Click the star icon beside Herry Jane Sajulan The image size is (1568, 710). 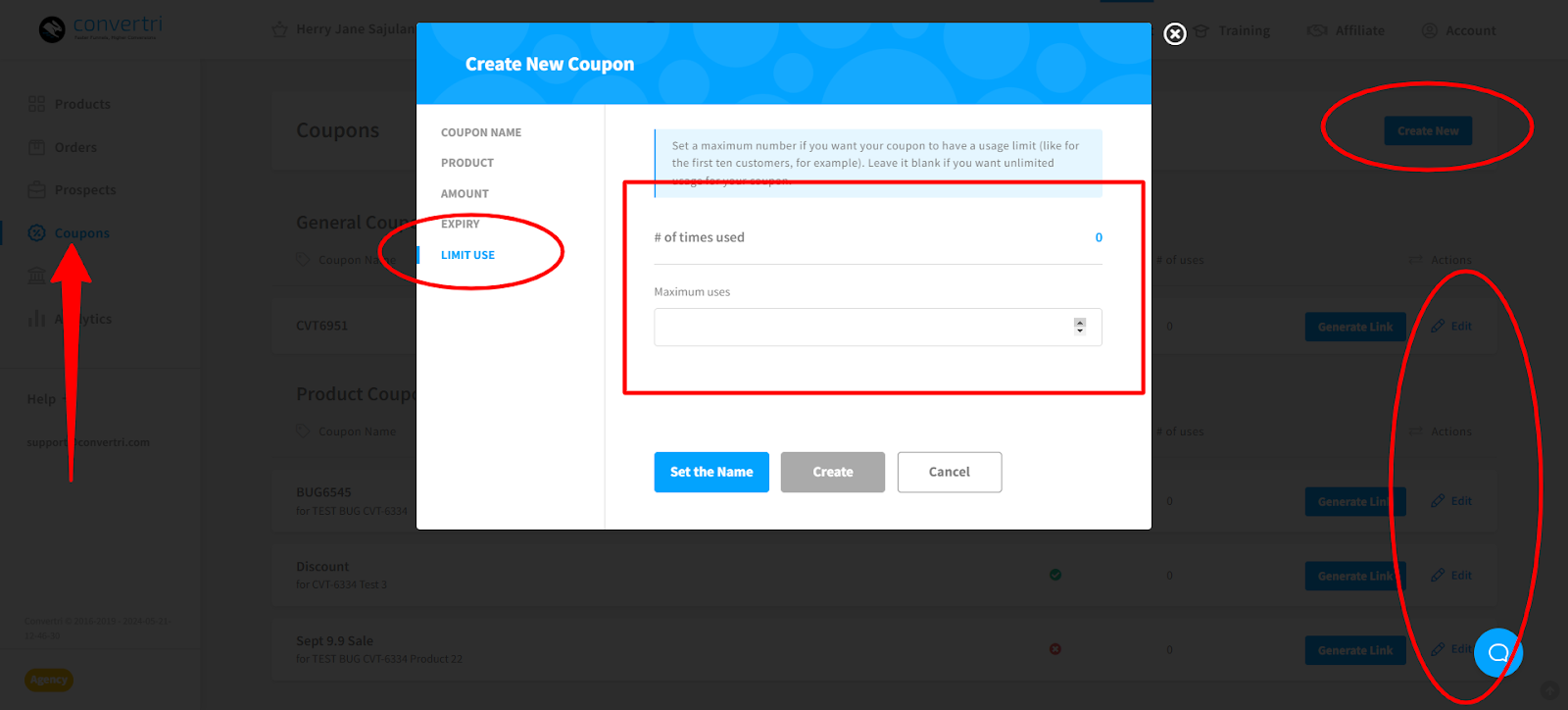(x=279, y=29)
